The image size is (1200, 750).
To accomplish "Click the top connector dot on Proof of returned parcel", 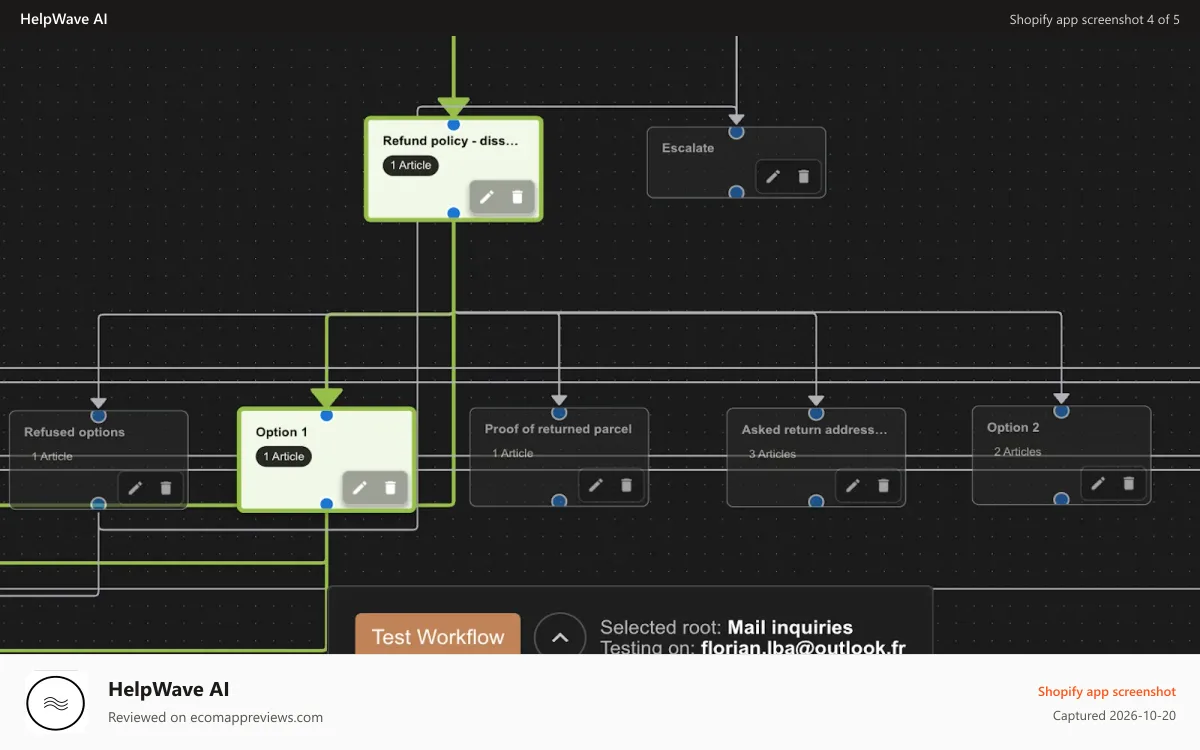I will (559, 412).
